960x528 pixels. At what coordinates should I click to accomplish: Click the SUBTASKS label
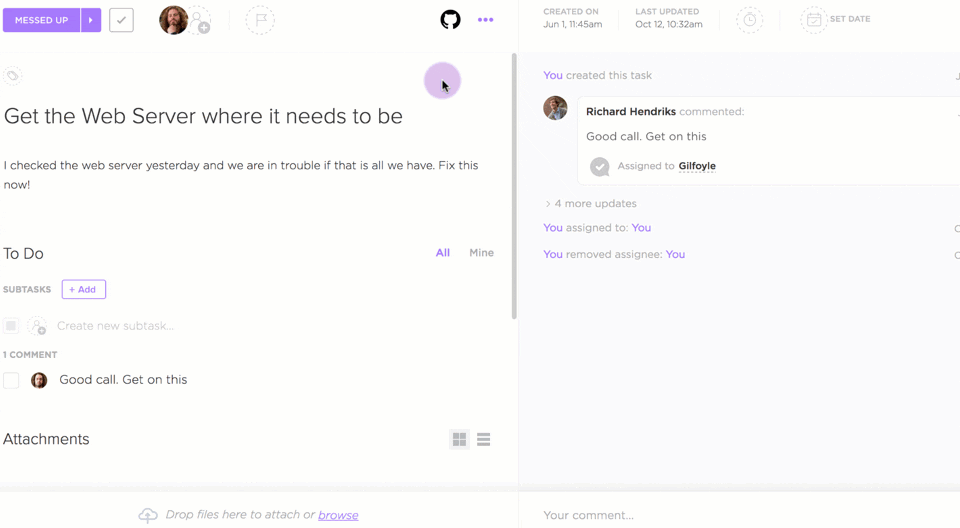pyautogui.click(x=27, y=289)
